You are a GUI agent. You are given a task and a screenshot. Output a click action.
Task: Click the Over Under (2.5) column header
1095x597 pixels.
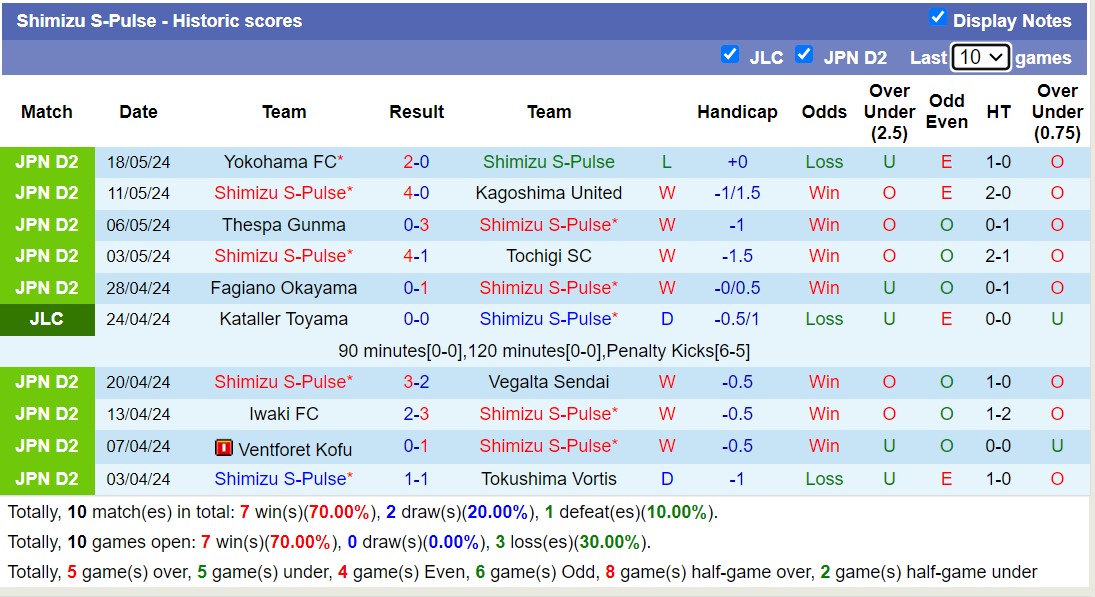coord(889,112)
